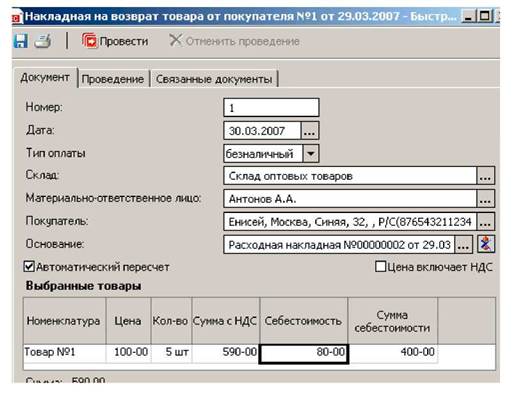
Task: Click the Дата field with 30.03.2007
Action: [262, 131]
